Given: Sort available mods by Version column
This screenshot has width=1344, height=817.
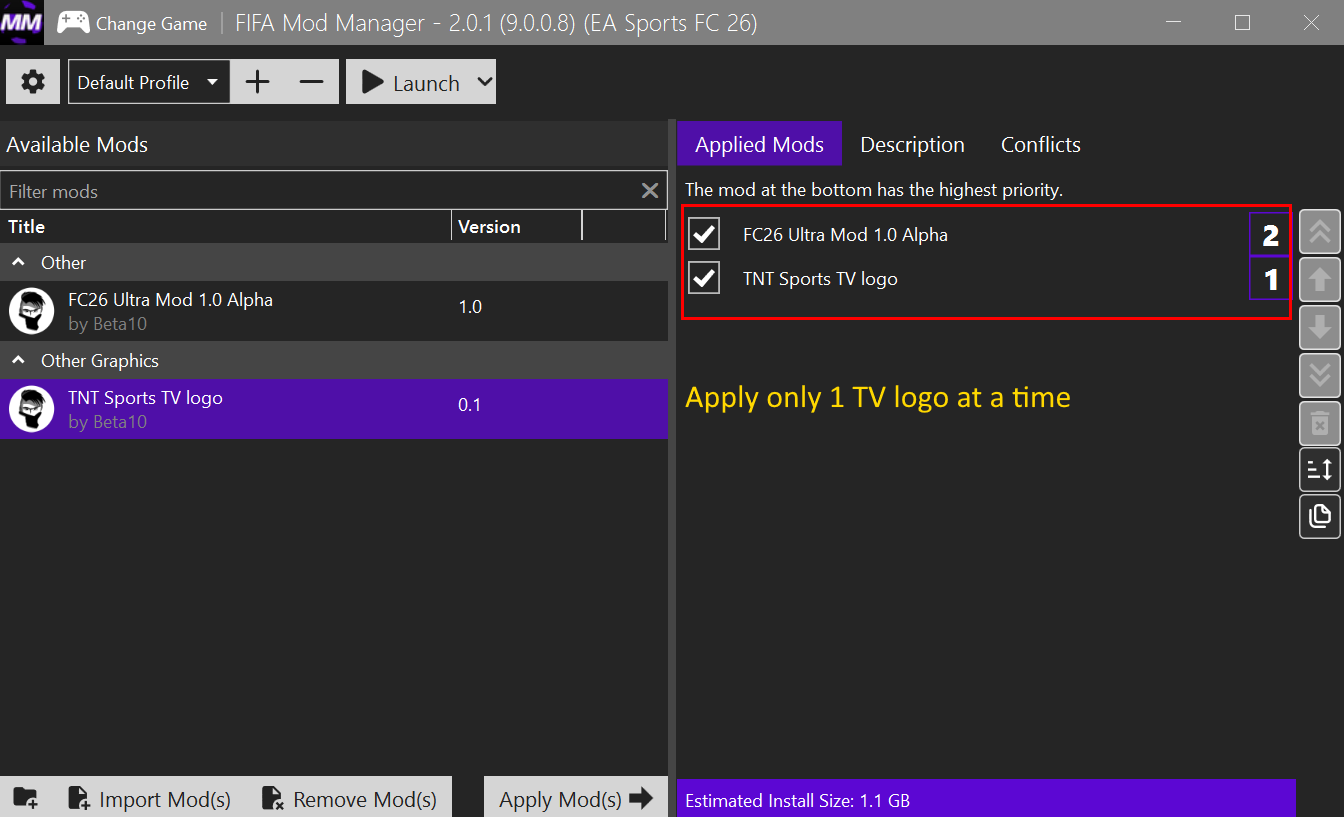Looking at the screenshot, I should 517,227.
